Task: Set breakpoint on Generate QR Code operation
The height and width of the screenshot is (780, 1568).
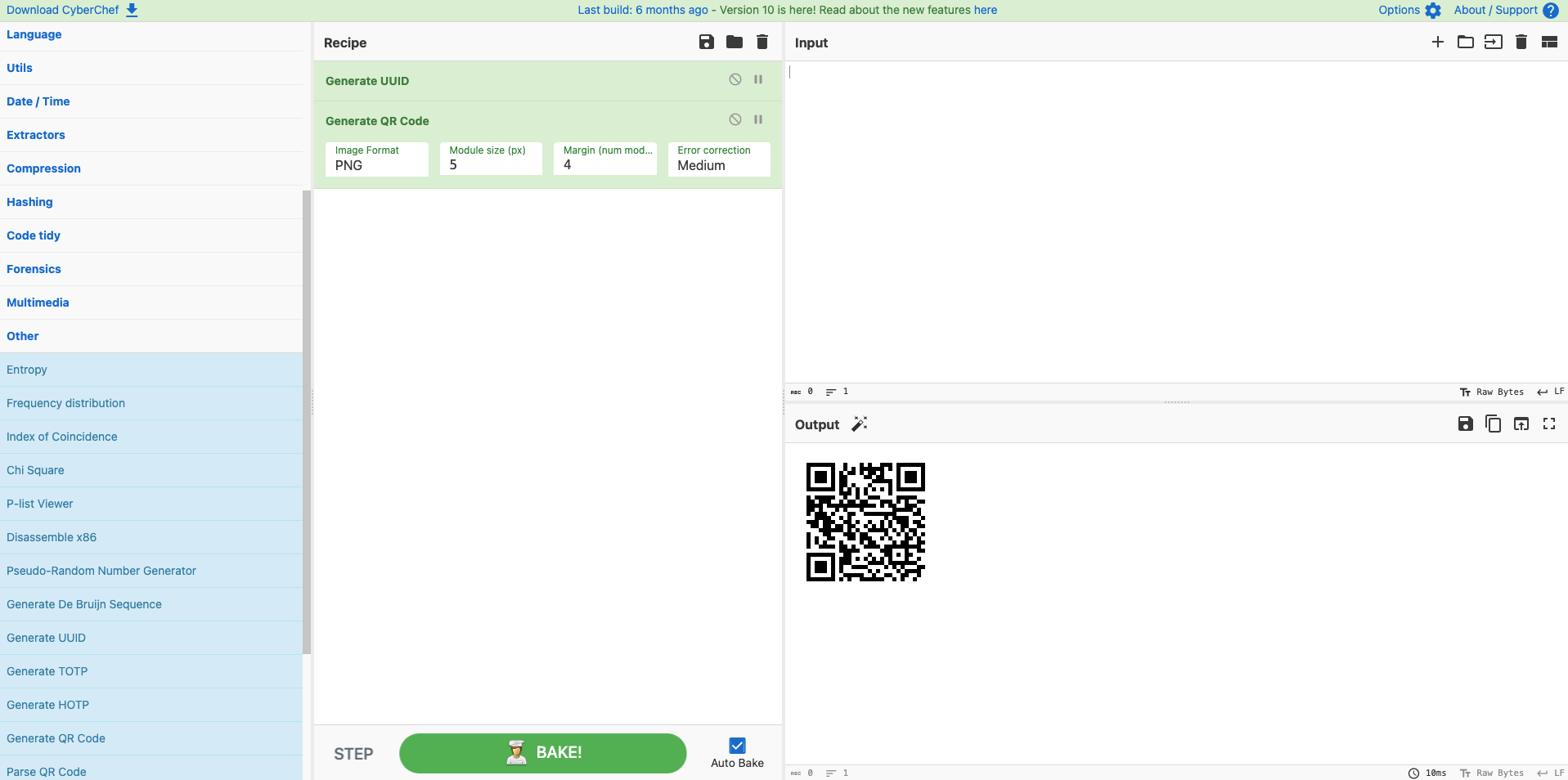Action: tap(758, 120)
